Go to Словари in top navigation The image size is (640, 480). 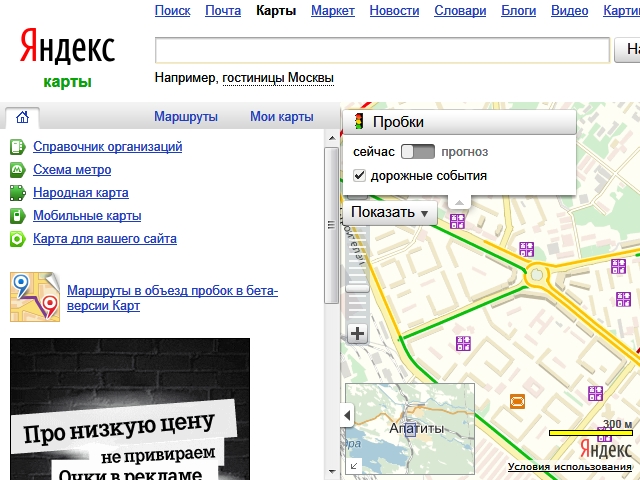460,11
